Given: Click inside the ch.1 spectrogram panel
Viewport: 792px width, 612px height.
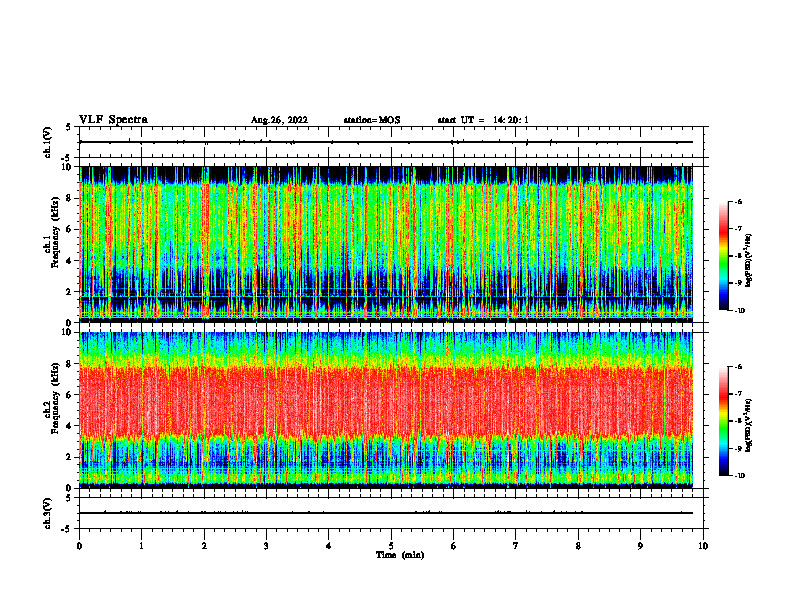Looking at the screenshot, I should (386, 244).
